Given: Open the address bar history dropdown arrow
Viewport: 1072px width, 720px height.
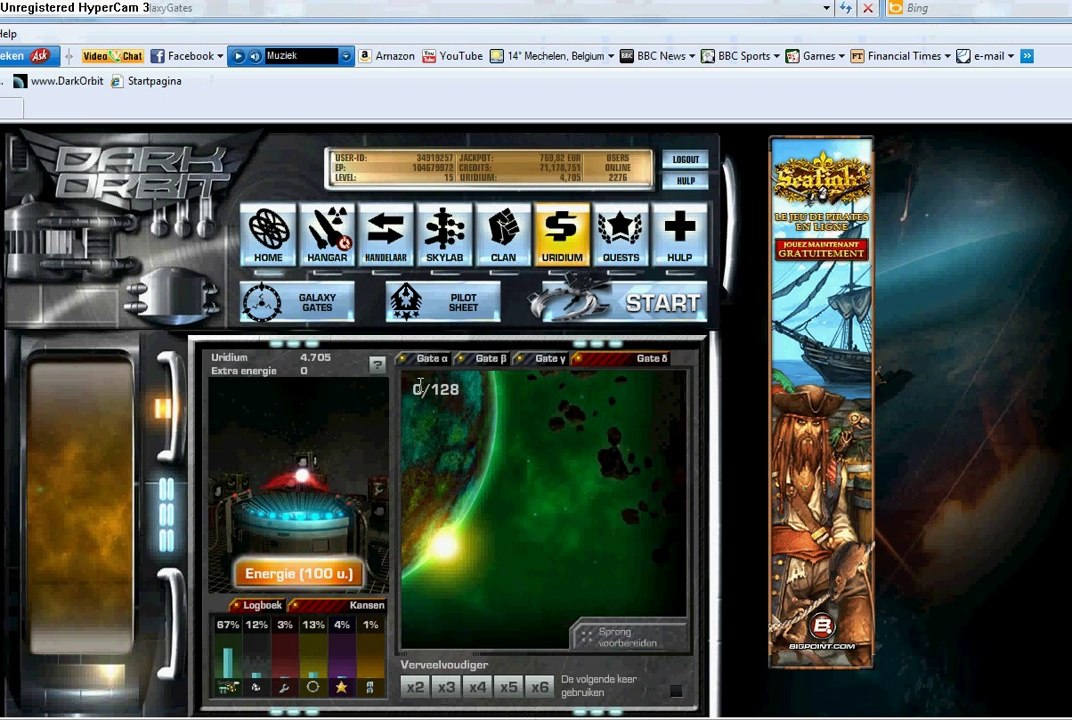Looking at the screenshot, I should pyautogui.click(x=827, y=8).
